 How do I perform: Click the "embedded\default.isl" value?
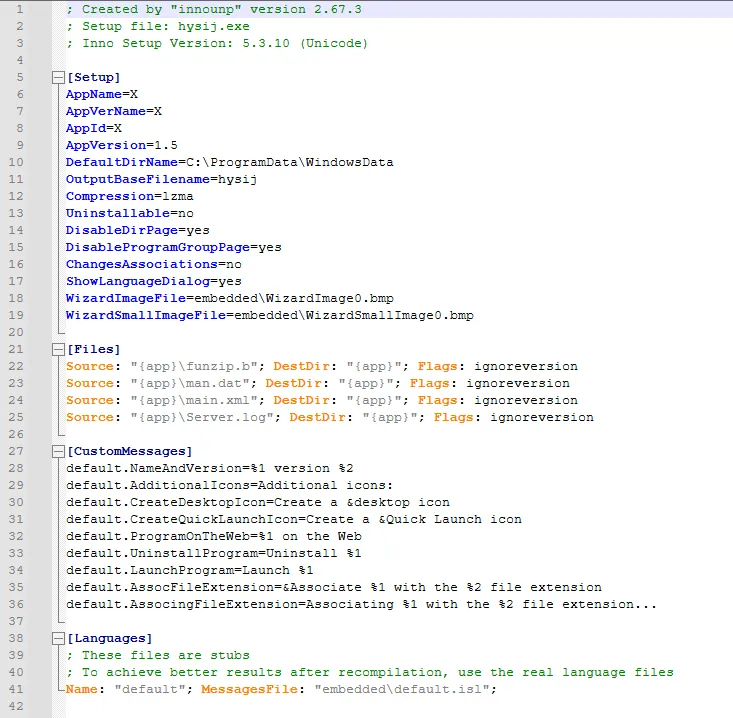coord(402,689)
